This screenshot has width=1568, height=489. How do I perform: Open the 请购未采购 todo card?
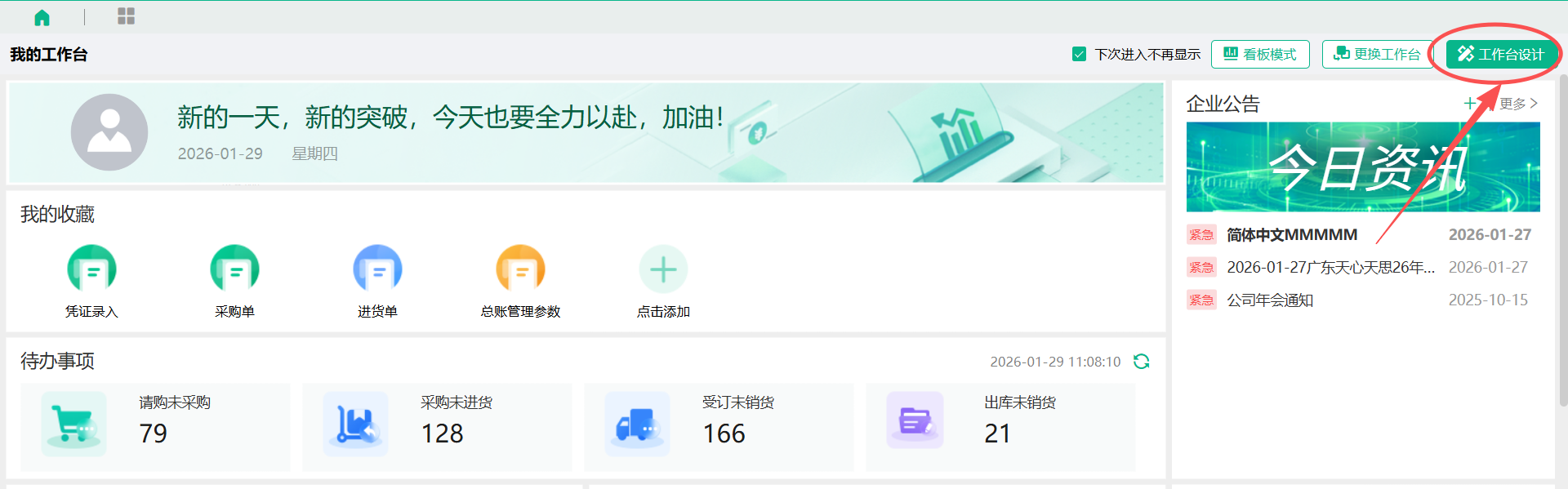coord(155,427)
